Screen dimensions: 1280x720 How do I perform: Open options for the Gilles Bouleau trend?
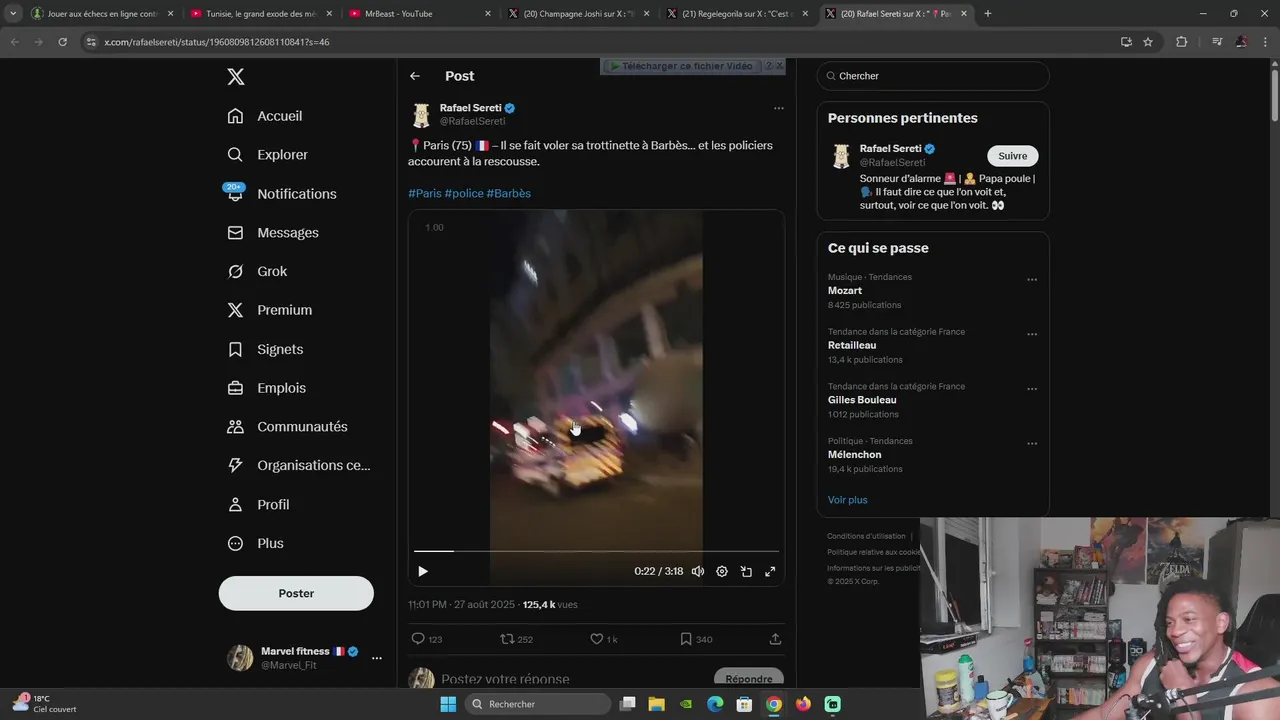[x=1032, y=389]
